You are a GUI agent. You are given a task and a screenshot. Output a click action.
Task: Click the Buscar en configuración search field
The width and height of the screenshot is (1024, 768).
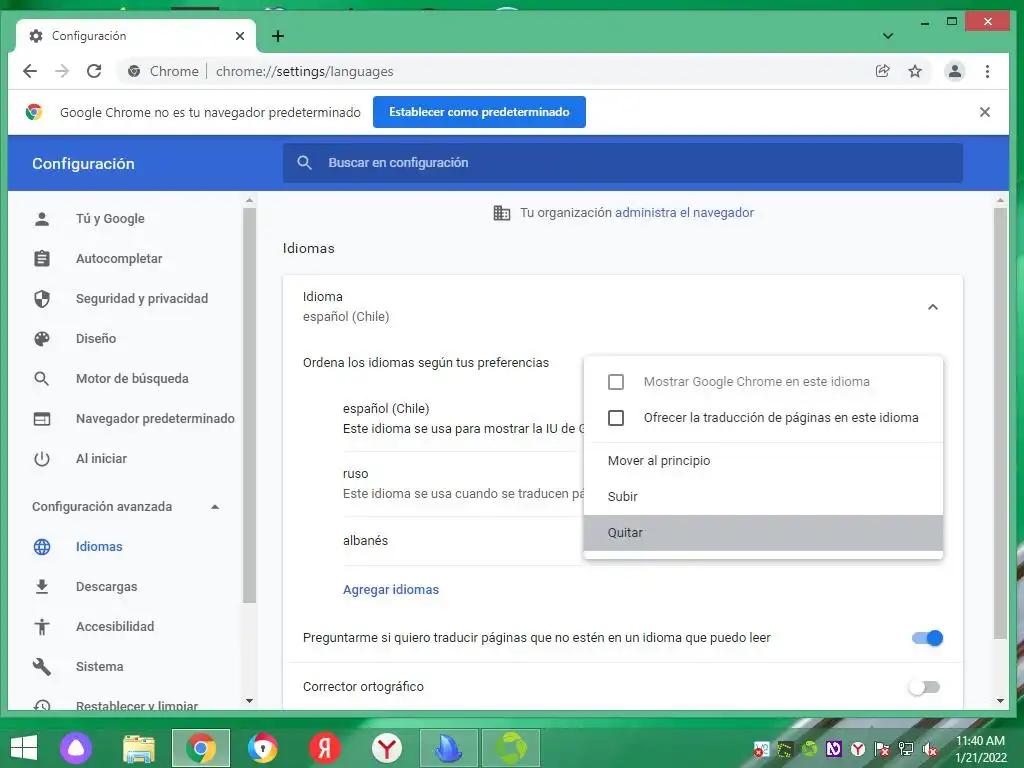coord(622,163)
